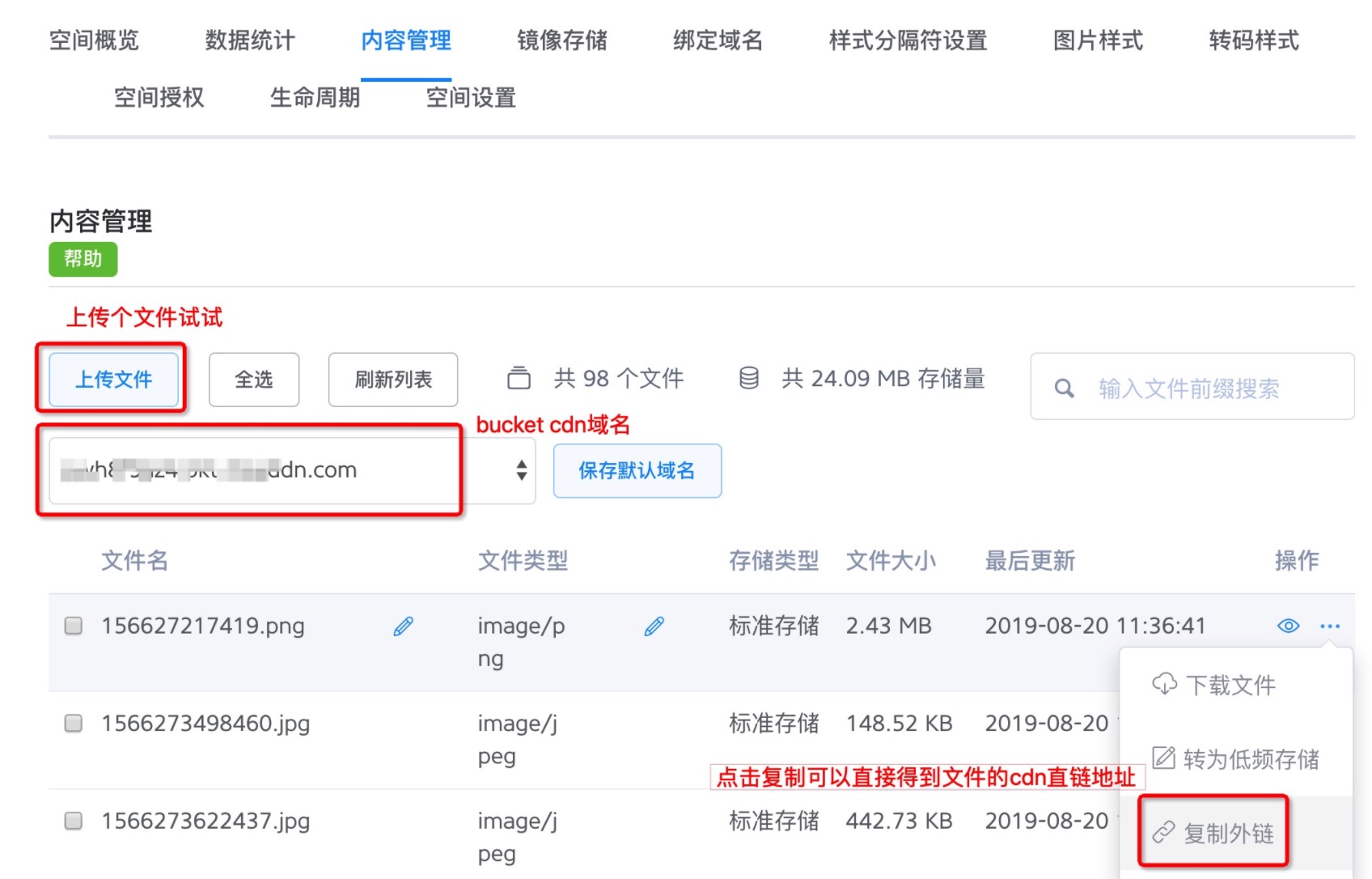Select the 内容管理 tab
This screenshot has width=1372, height=879.
click(x=406, y=40)
